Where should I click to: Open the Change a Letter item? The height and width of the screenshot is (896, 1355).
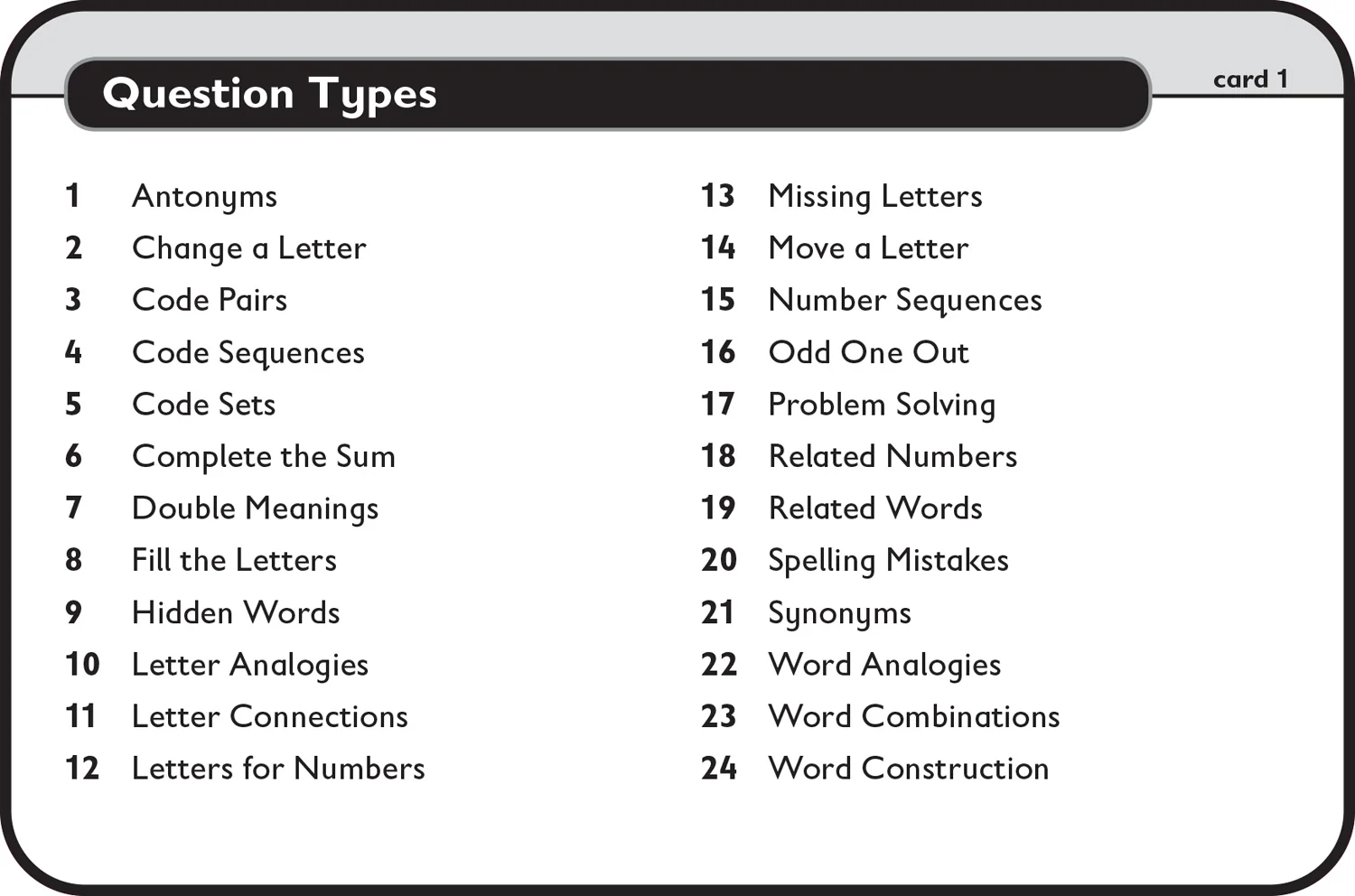[249, 248]
